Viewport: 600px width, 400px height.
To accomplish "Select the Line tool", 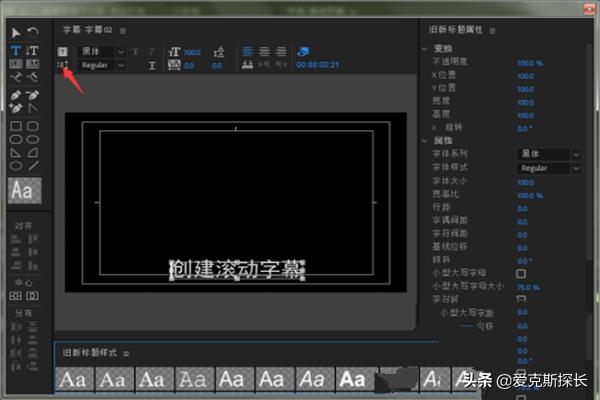I will 33,166.
